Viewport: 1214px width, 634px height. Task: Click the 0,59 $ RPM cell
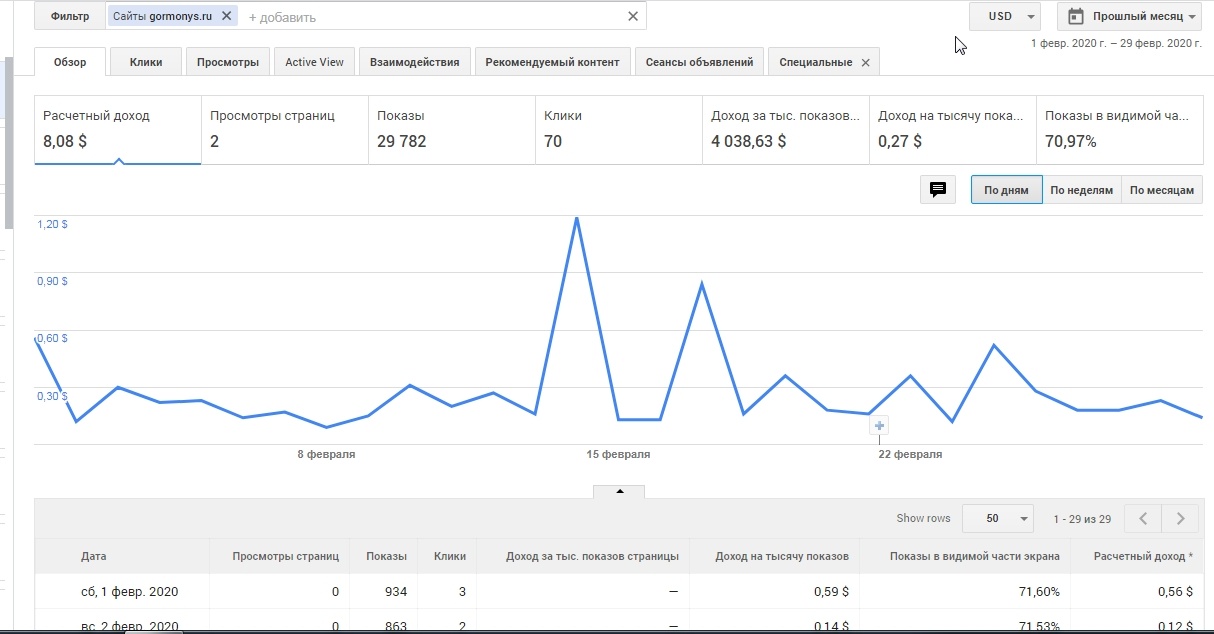[x=830, y=592]
